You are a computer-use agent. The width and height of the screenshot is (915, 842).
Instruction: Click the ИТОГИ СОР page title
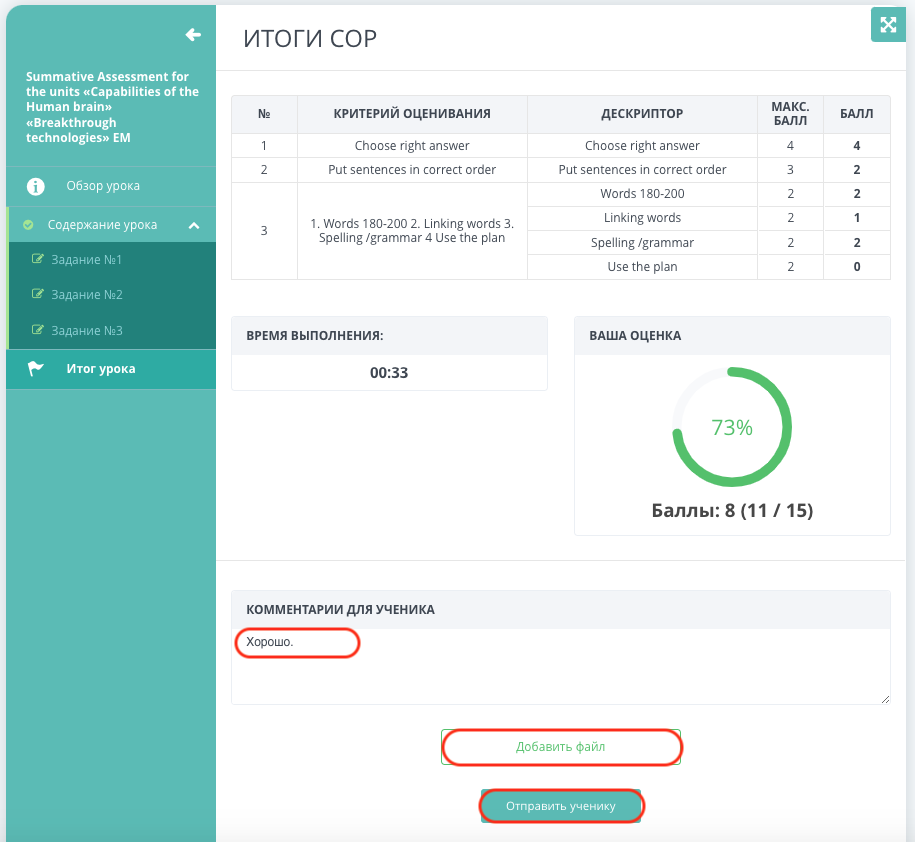coord(310,39)
